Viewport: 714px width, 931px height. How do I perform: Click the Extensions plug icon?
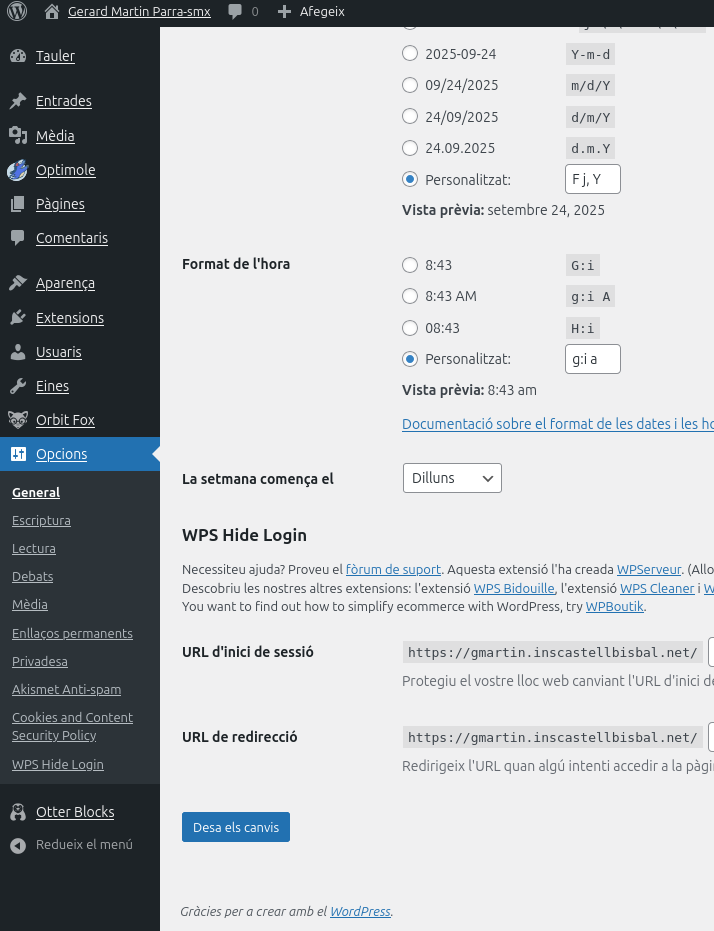pos(17,318)
